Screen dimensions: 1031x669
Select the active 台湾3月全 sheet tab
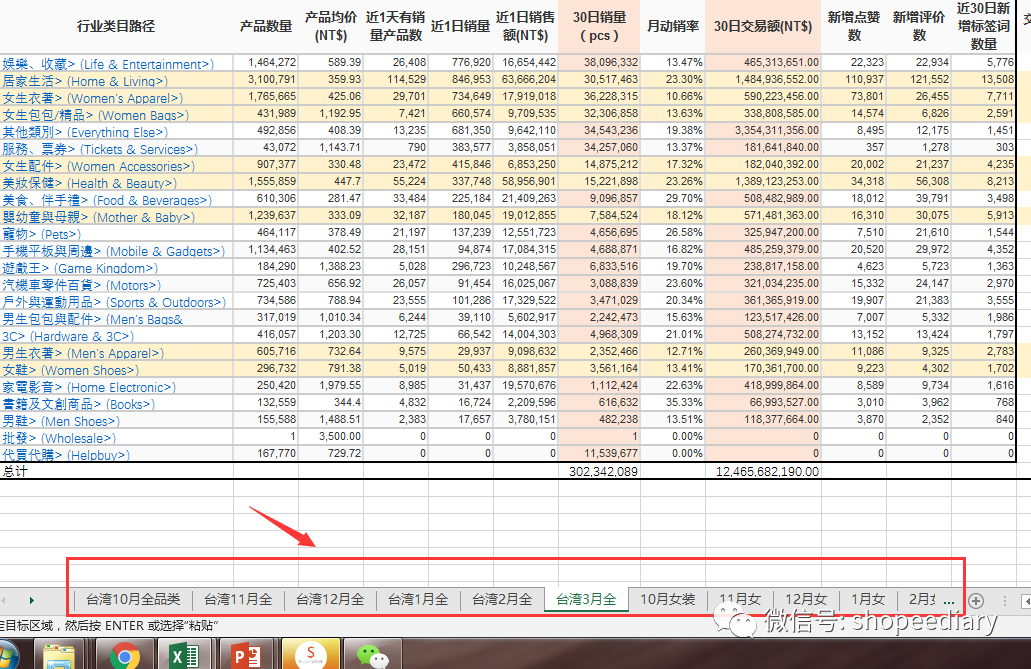point(586,599)
